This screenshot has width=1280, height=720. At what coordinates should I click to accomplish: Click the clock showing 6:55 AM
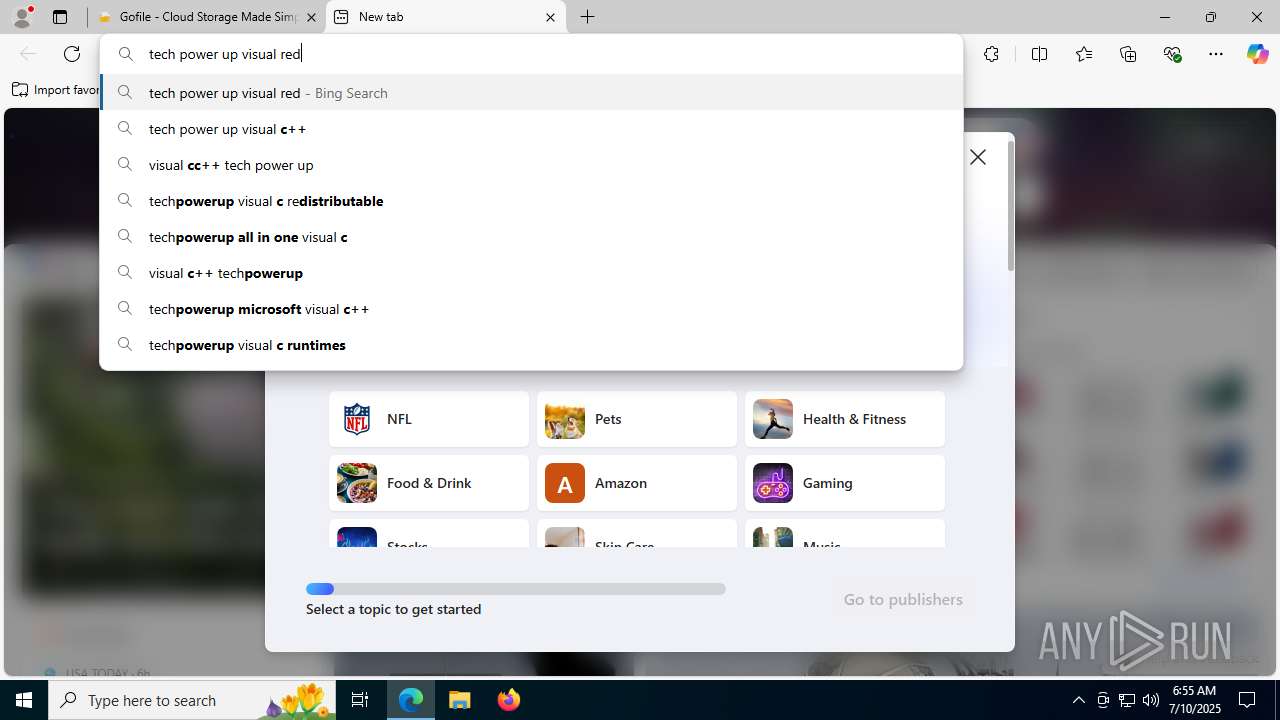coord(1195,700)
